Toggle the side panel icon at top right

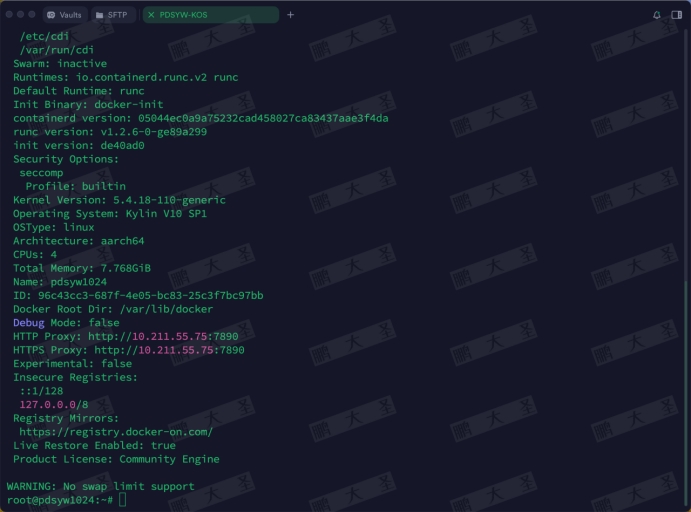tap(676, 15)
